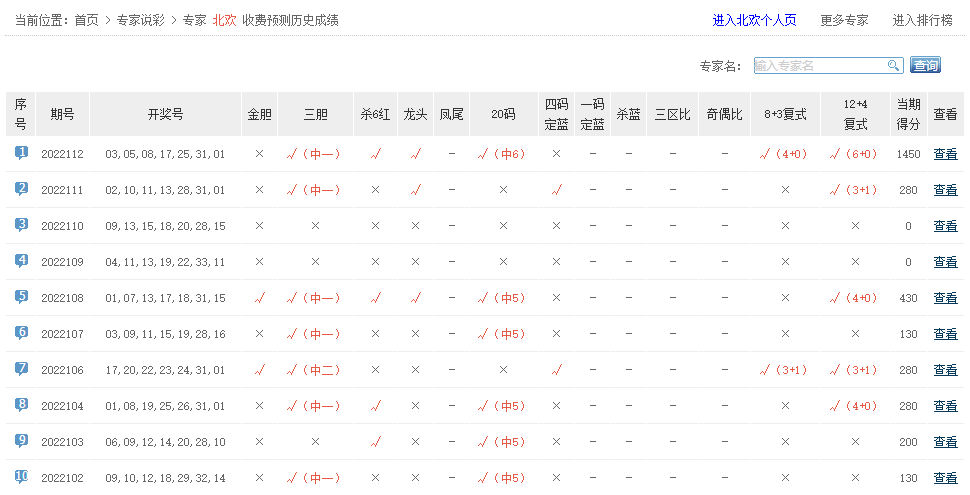This screenshot has width=970, height=495.
Task: Click the number 5 rank badge icon
Action: click(x=21, y=297)
